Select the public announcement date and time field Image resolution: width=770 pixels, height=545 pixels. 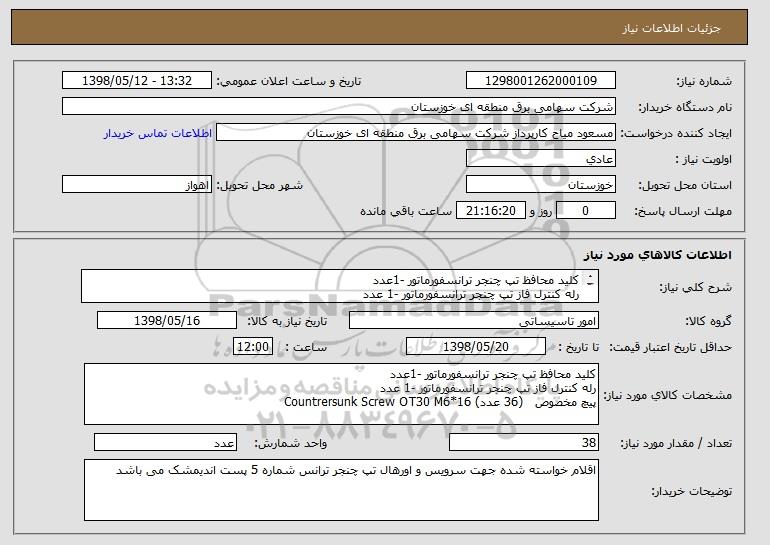136,81
